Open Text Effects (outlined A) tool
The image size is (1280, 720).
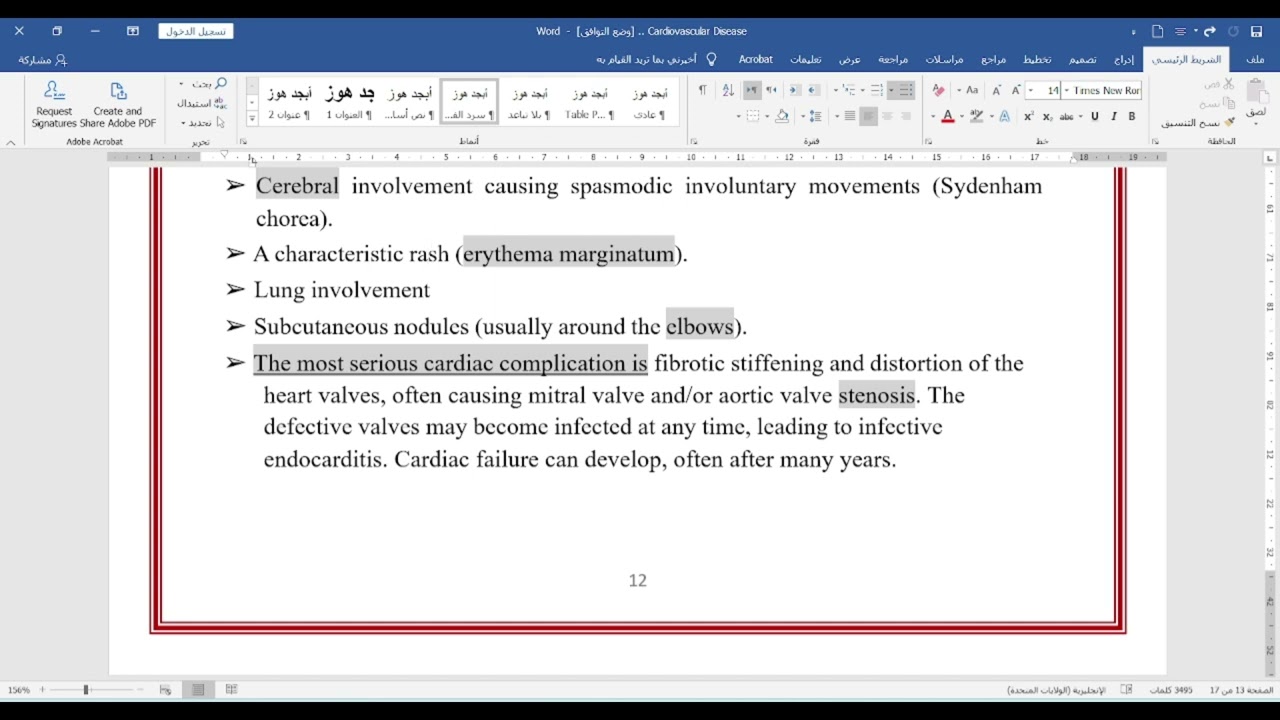click(x=1004, y=117)
